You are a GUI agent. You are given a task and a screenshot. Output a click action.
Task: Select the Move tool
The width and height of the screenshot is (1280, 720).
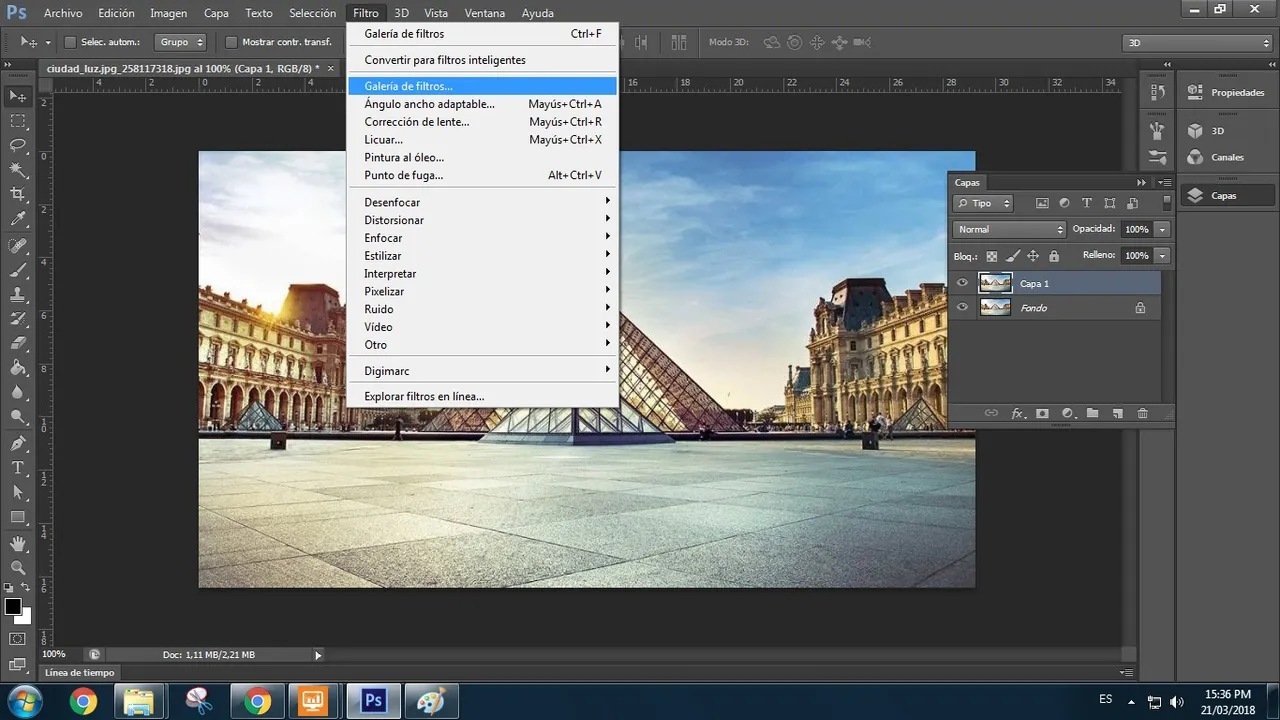[x=18, y=96]
